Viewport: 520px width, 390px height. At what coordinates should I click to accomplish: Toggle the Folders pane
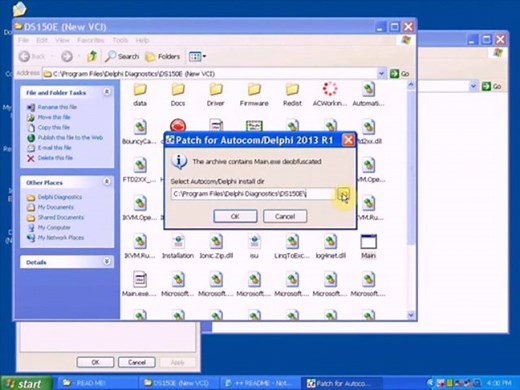coord(163,57)
